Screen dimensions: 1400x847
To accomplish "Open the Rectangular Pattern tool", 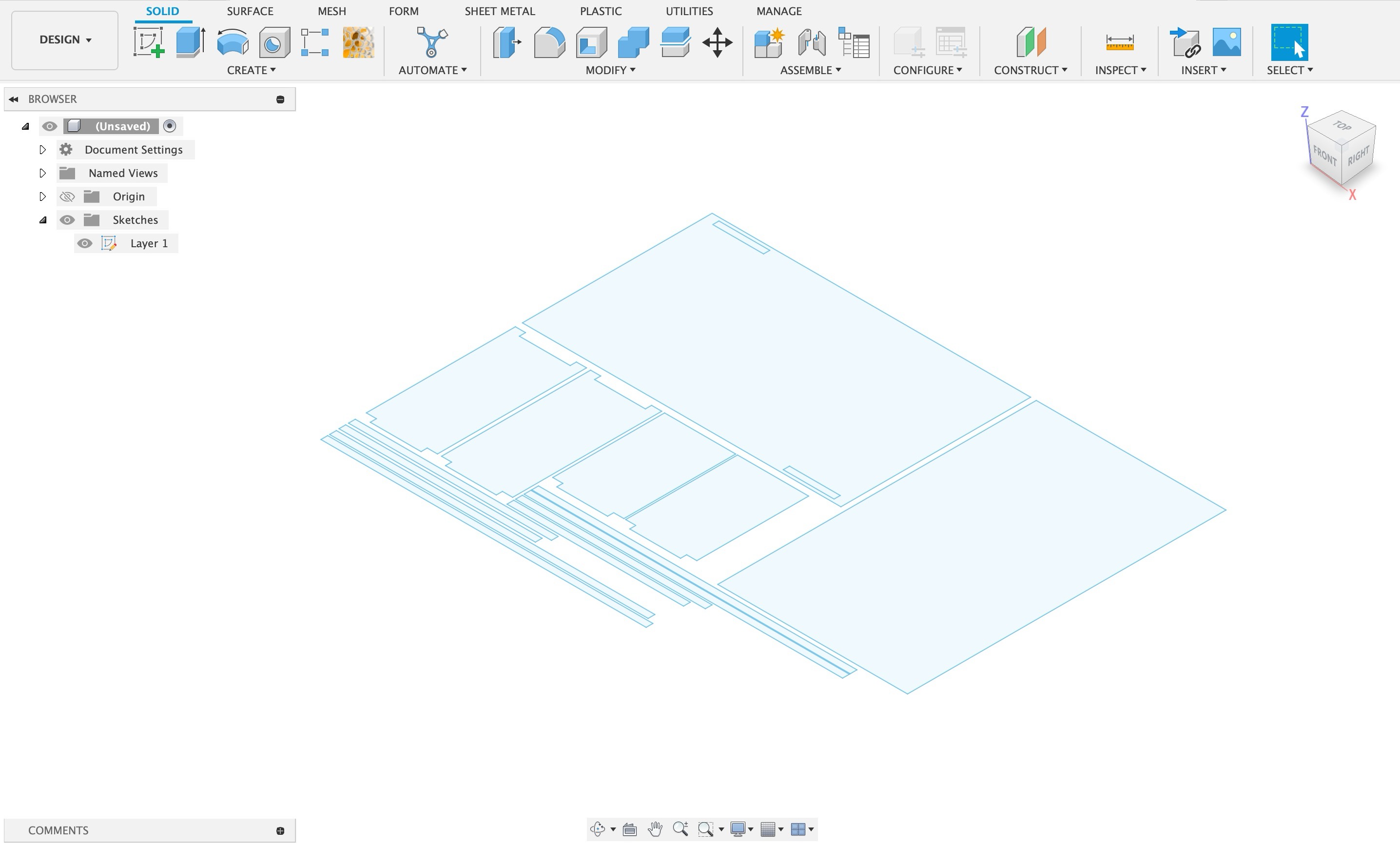I will pos(315,42).
